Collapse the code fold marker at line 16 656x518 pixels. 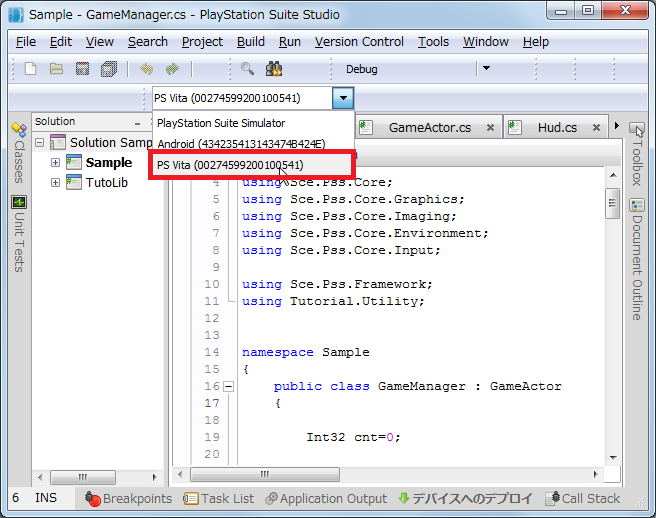[228, 387]
